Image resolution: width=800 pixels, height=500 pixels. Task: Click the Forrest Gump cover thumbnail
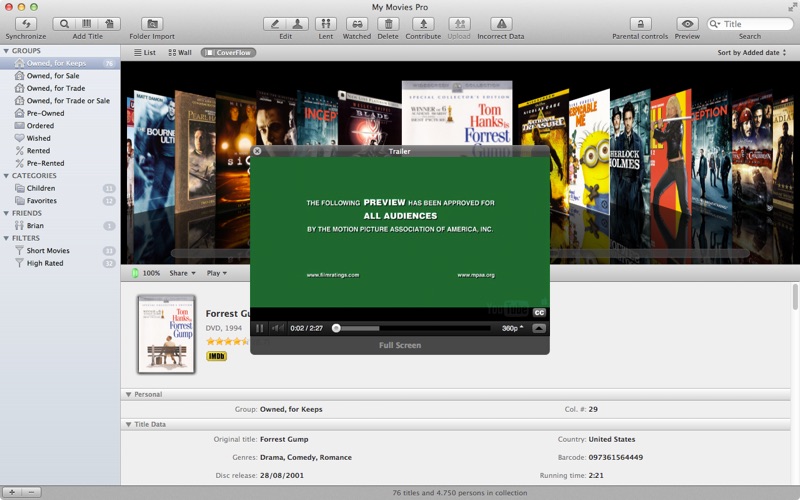pos(166,334)
